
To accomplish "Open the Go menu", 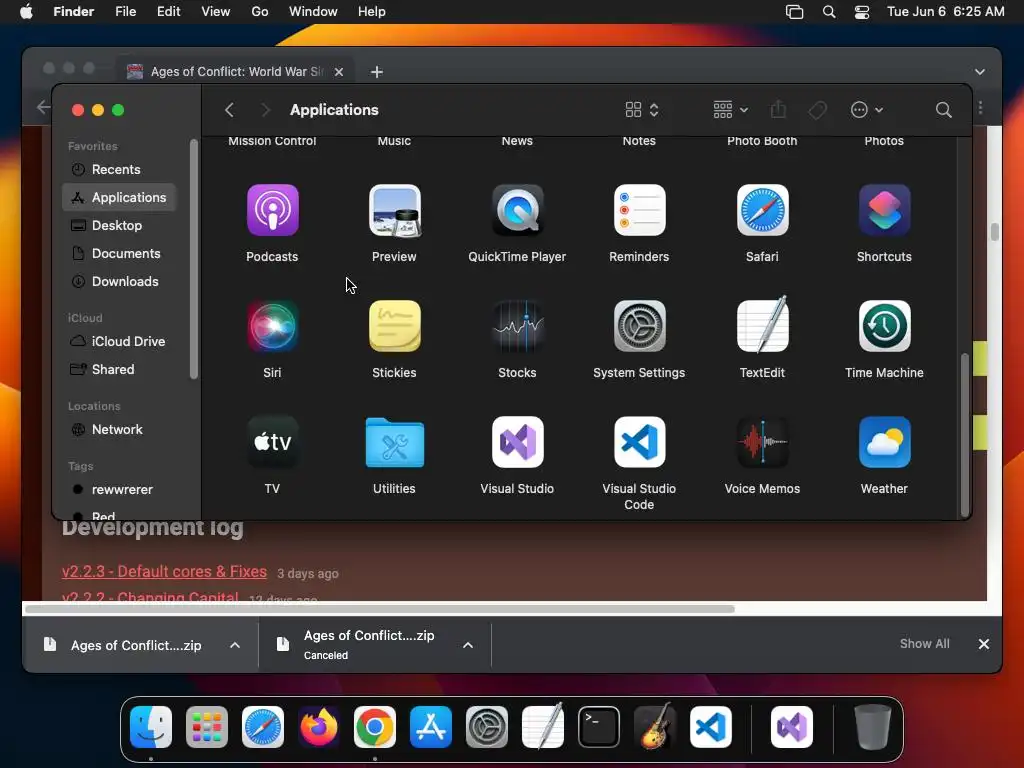I will click(x=260, y=12).
